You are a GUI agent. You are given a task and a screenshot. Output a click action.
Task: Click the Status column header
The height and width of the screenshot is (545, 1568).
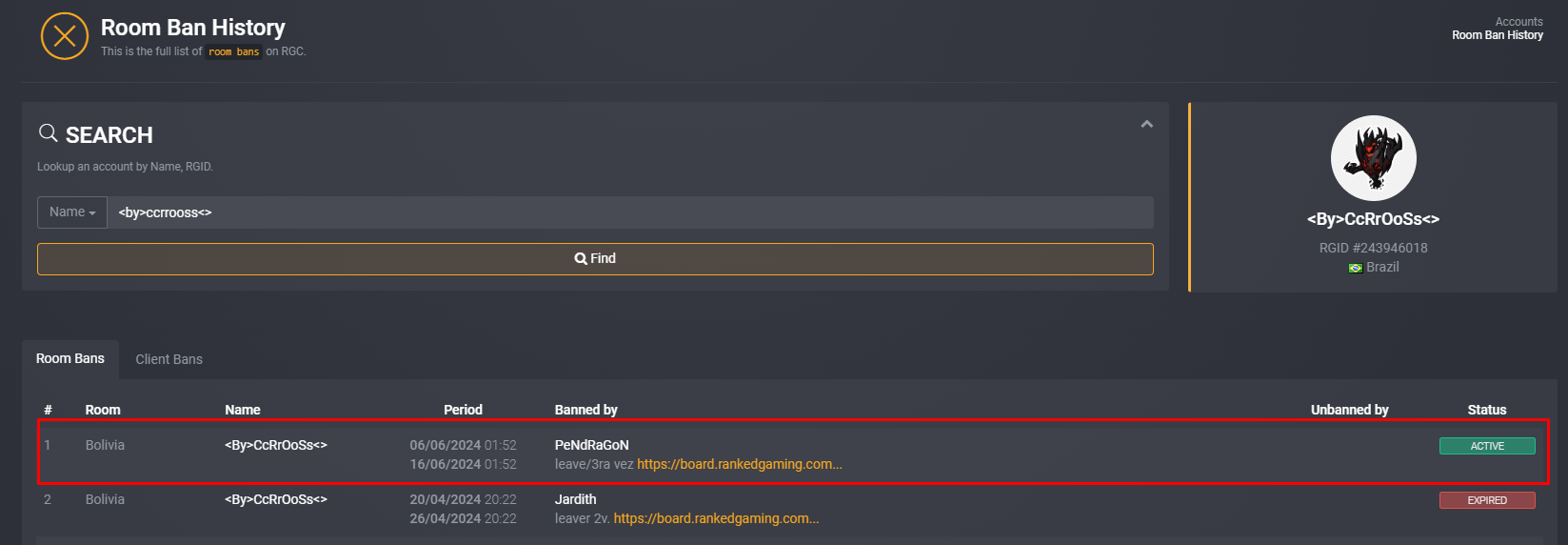pos(1486,410)
